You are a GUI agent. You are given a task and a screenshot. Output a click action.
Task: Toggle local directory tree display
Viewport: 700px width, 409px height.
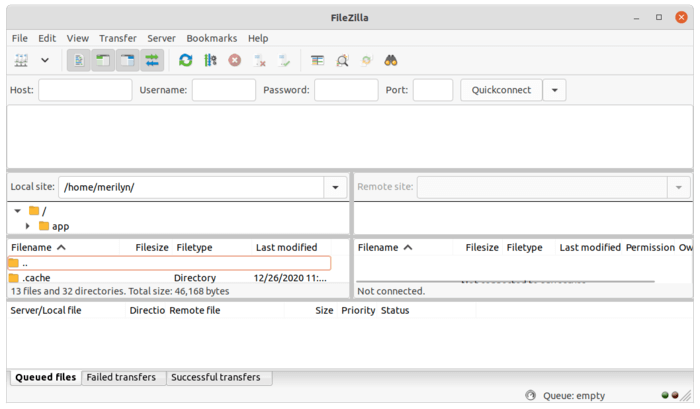pyautogui.click(x=103, y=60)
